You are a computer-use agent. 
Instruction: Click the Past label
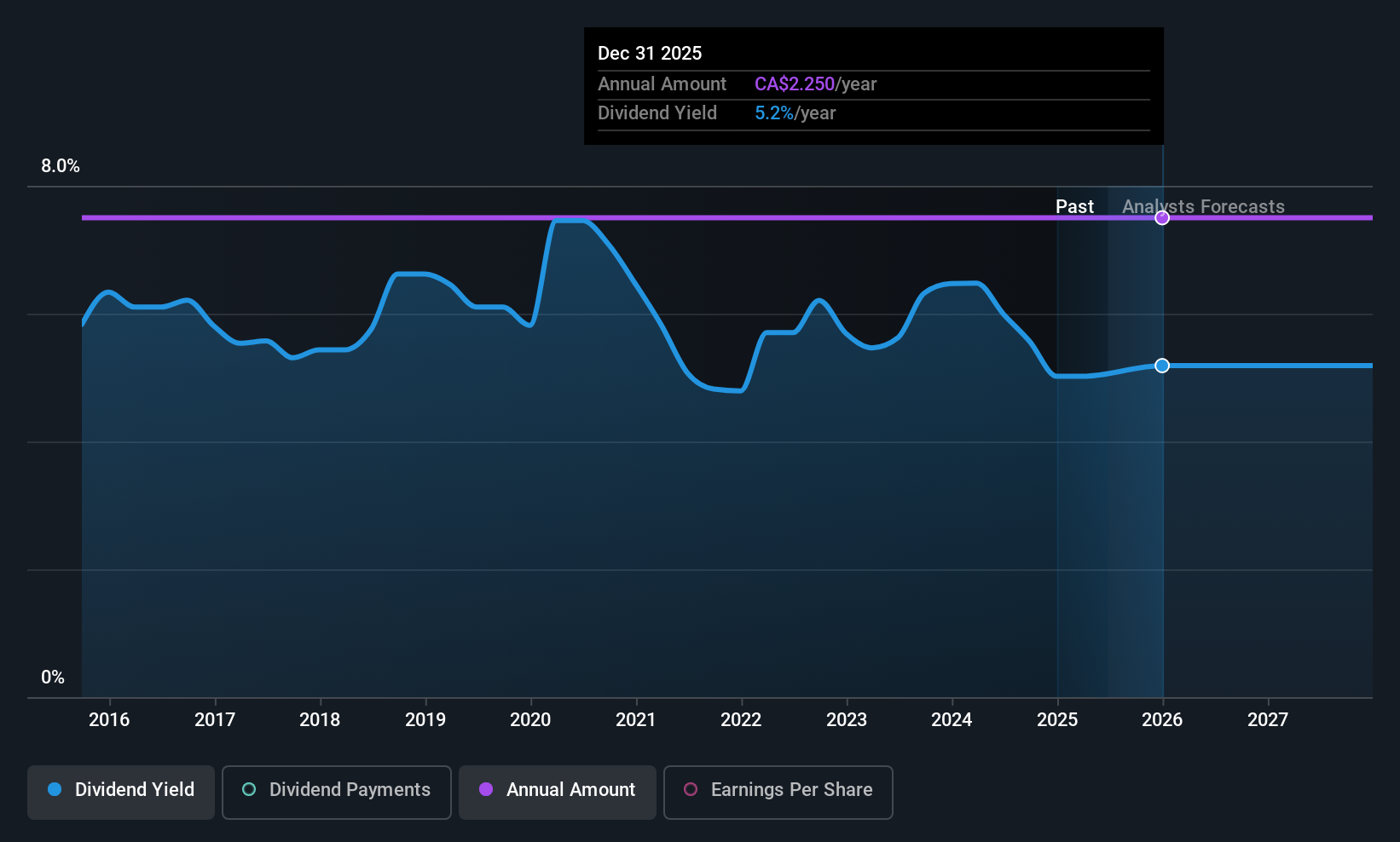[x=1074, y=207]
